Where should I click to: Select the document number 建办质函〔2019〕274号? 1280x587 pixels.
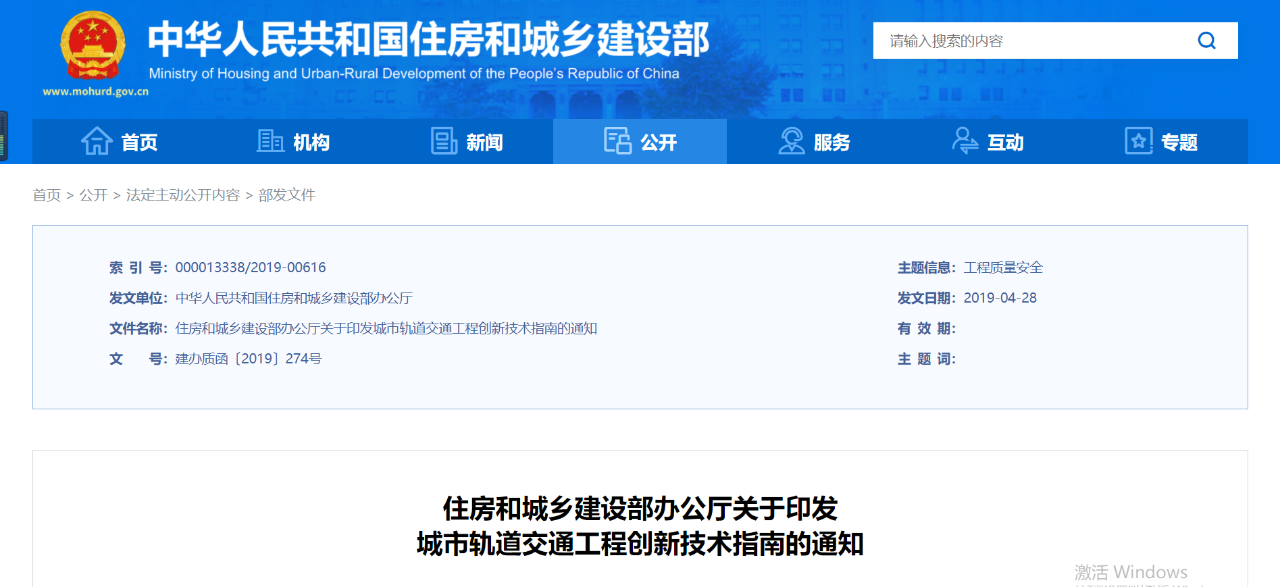point(249,358)
